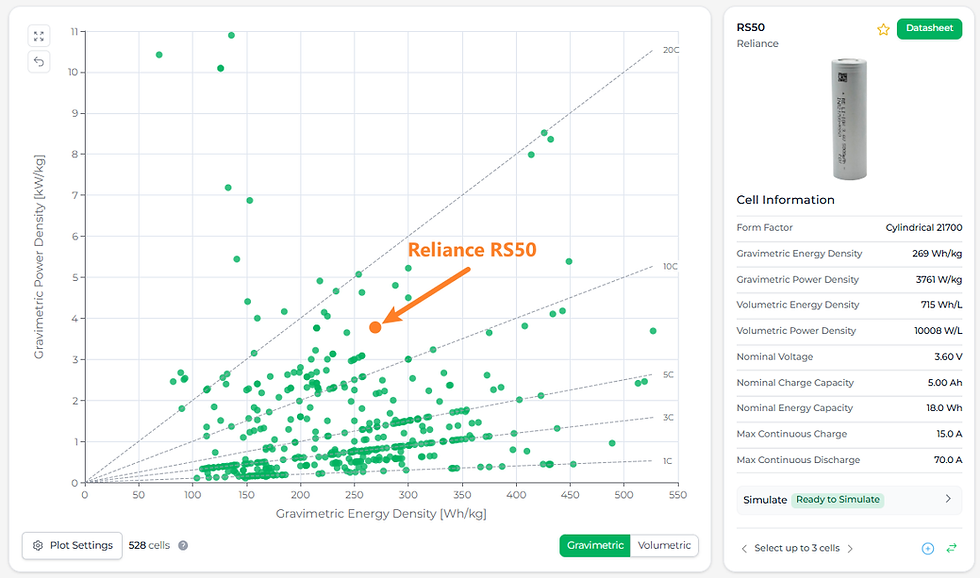Go to previous cell selection arrow
Screen dimensions: 980x578
point(744,549)
